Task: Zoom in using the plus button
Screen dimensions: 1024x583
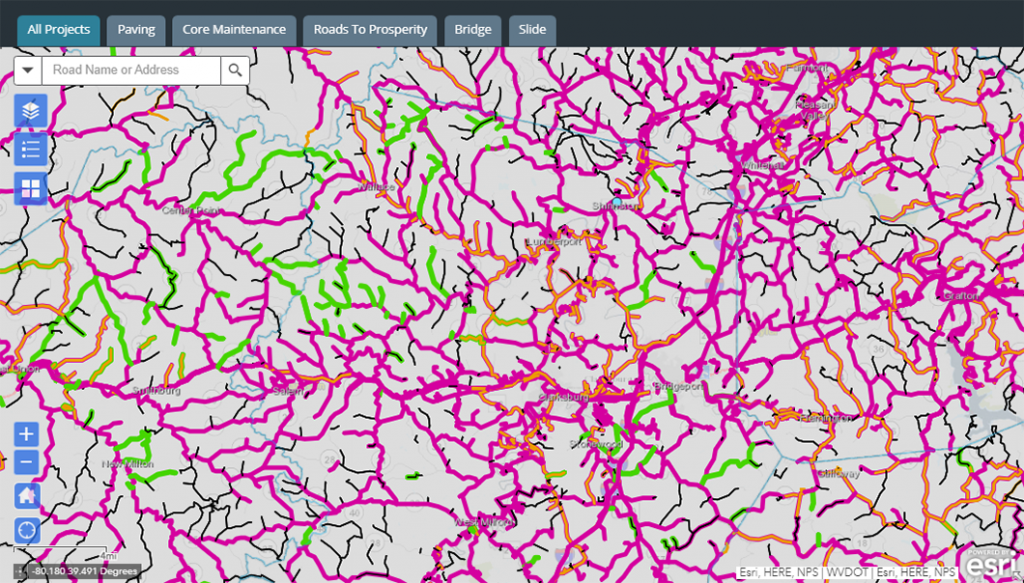Action: click(24, 434)
